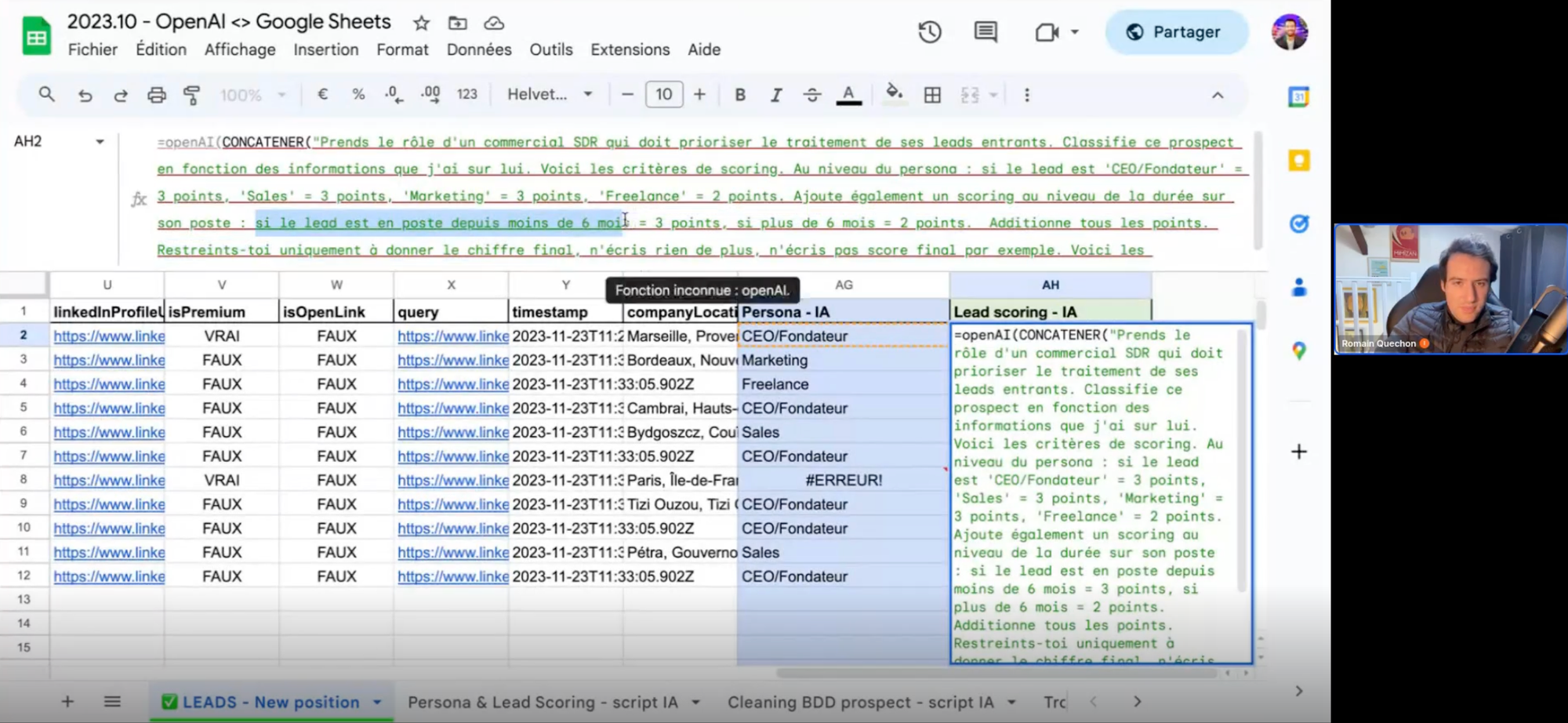Switch to Persona & Lead Scoring tab
The height and width of the screenshot is (723, 1568).
(543, 702)
